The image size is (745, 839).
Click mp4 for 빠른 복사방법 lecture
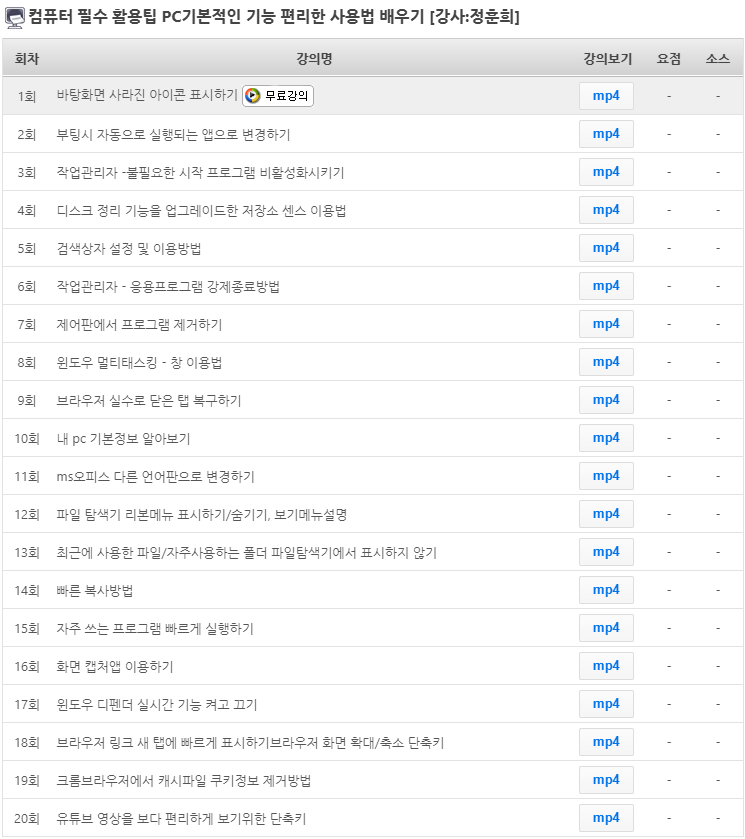click(606, 590)
